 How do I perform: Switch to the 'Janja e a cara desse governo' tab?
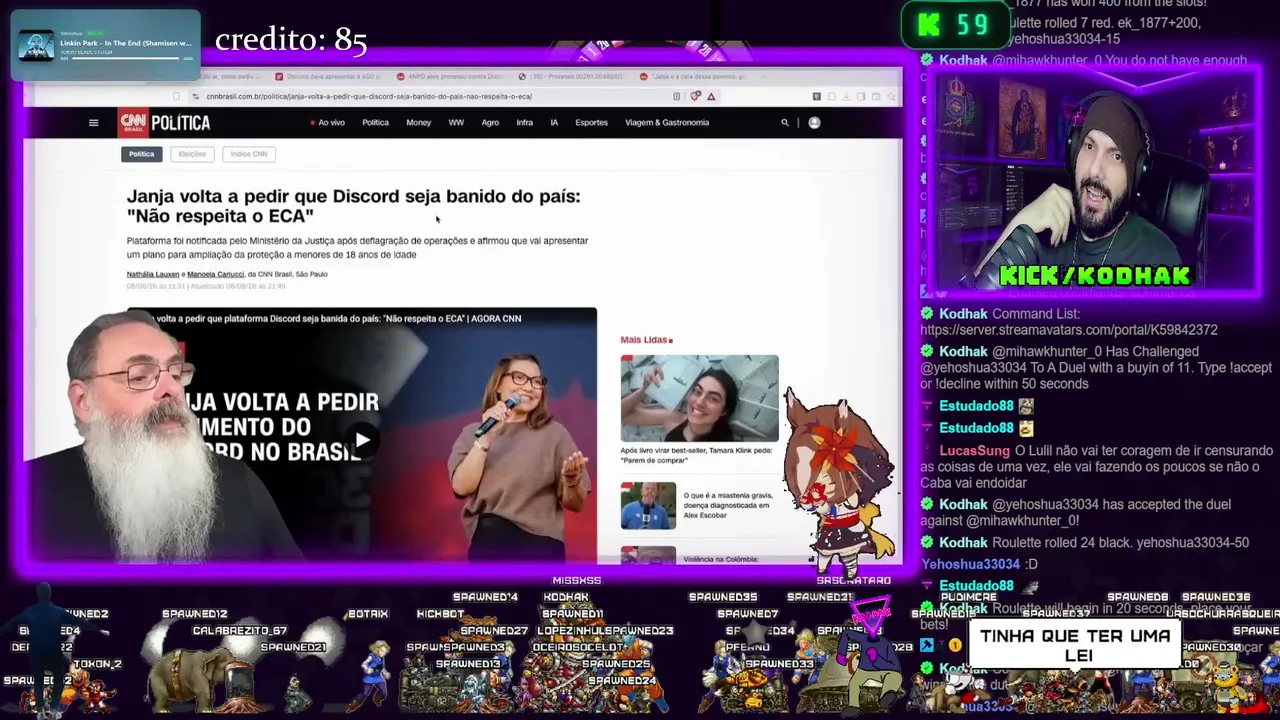695,76
